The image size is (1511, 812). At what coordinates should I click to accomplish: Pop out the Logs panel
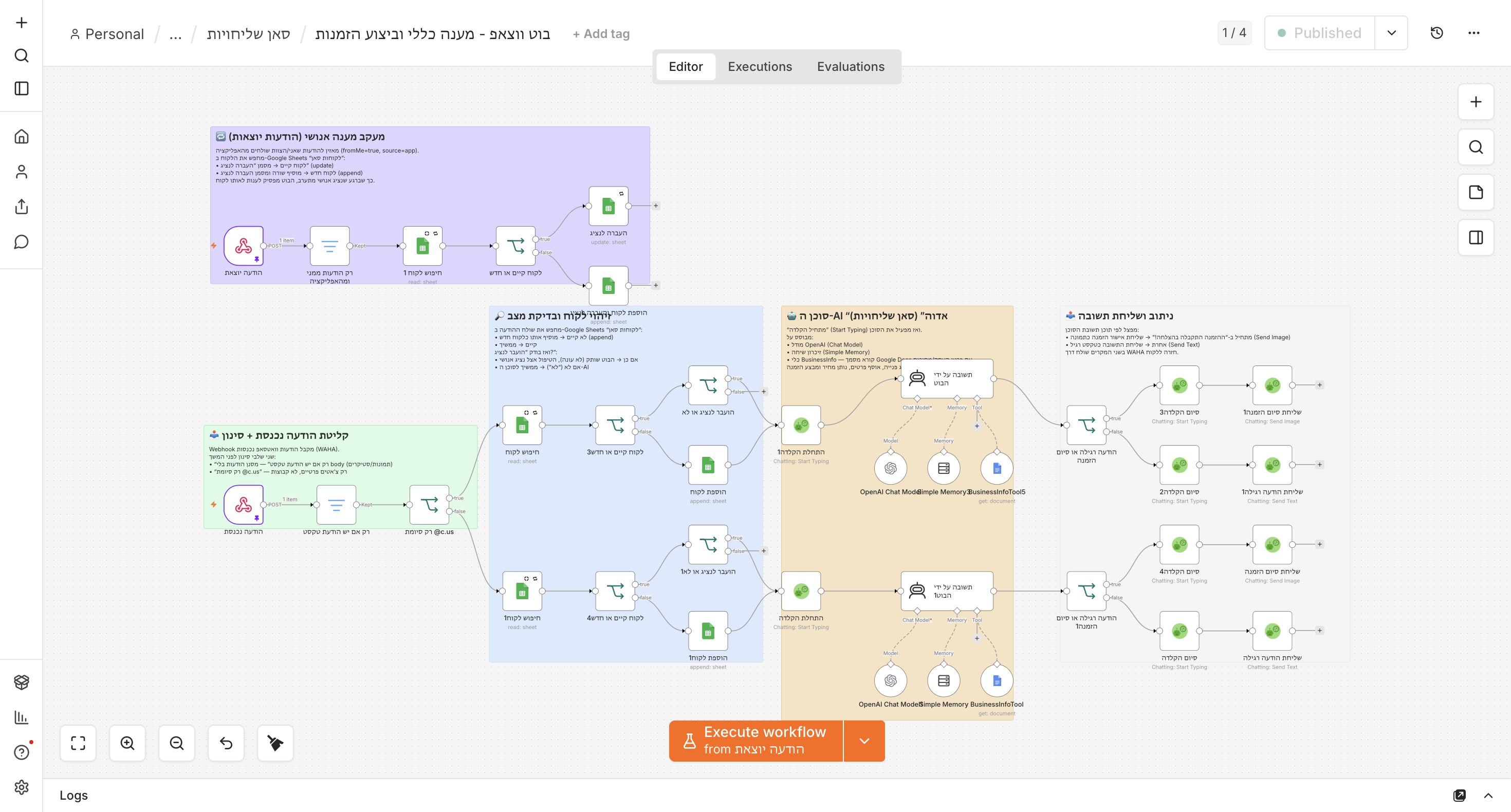click(1460, 796)
